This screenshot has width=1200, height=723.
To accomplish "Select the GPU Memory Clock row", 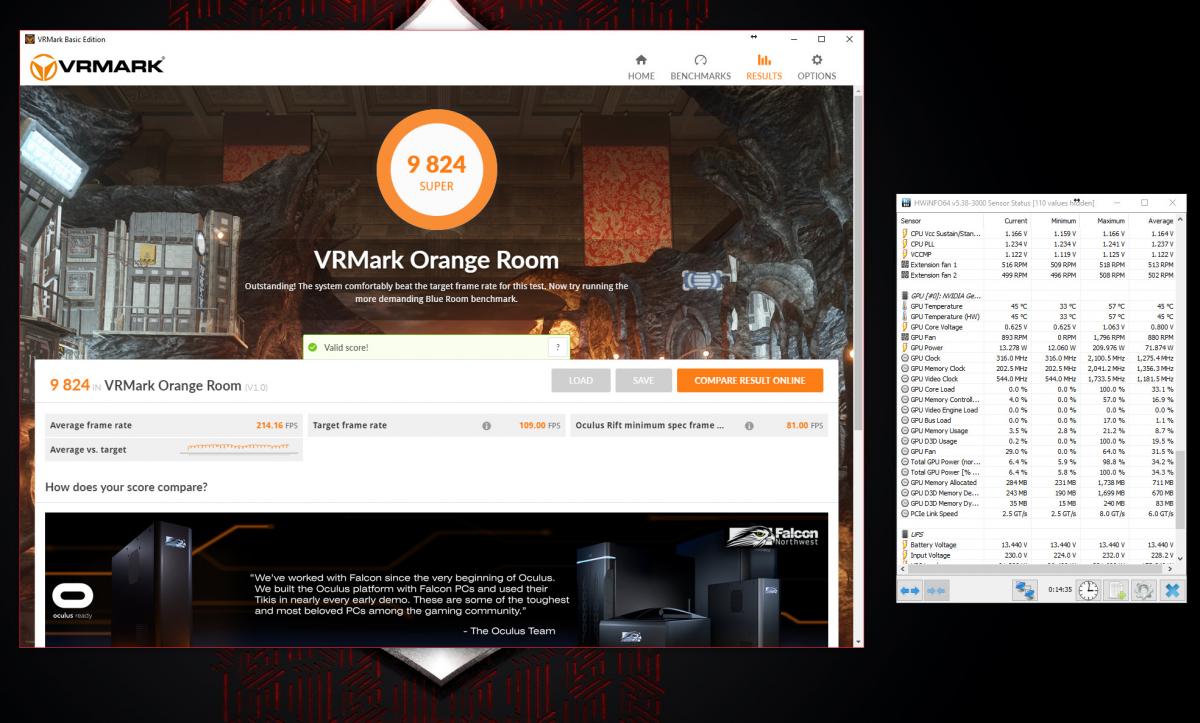I will tap(1037, 368).
